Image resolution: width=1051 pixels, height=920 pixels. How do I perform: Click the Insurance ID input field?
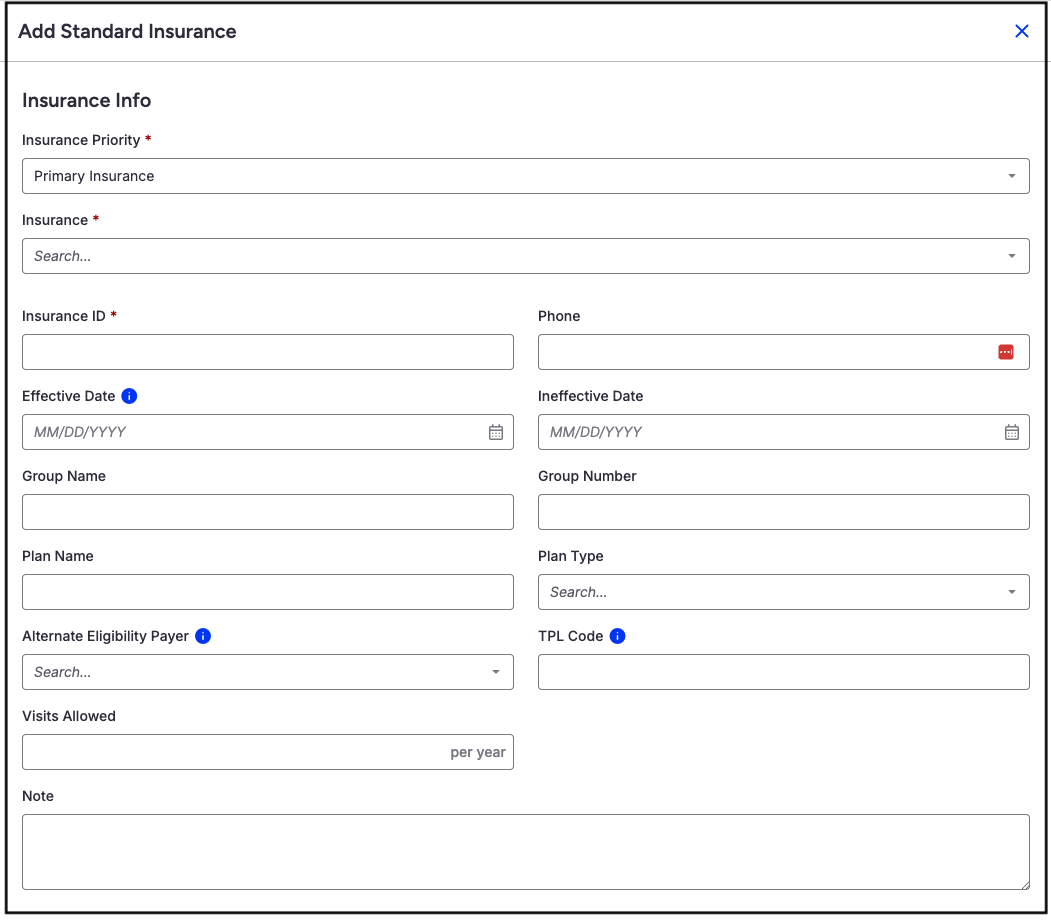click(x=267, y=352)
